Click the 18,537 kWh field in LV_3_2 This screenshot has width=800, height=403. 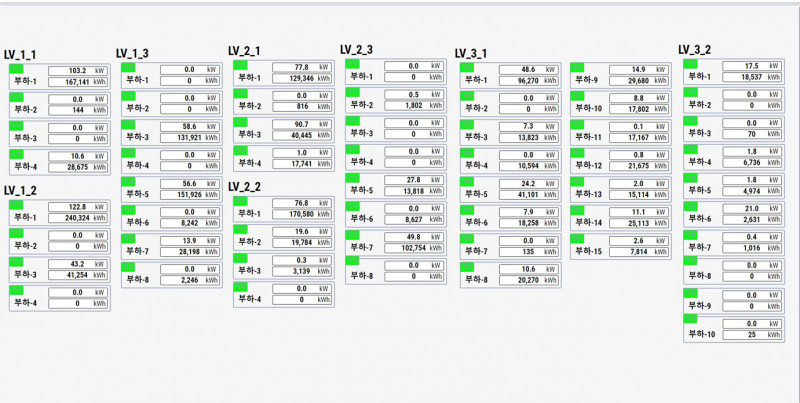pos(752,77)
